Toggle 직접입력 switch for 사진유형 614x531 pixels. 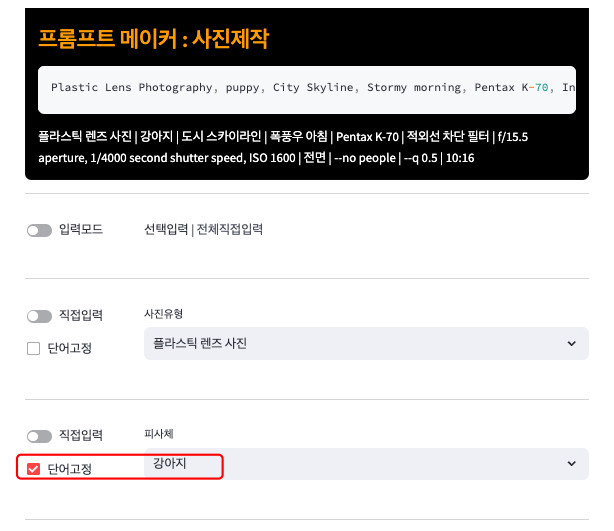tap(39, 316)
